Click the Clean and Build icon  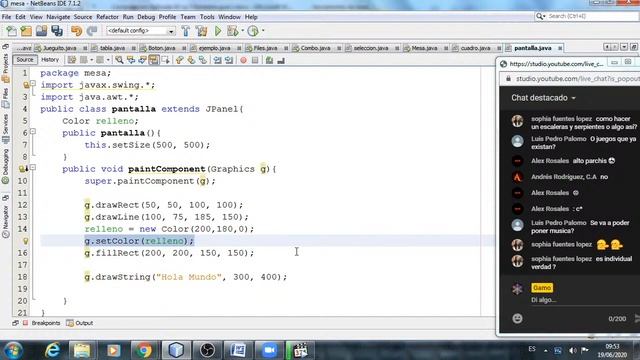201,31
